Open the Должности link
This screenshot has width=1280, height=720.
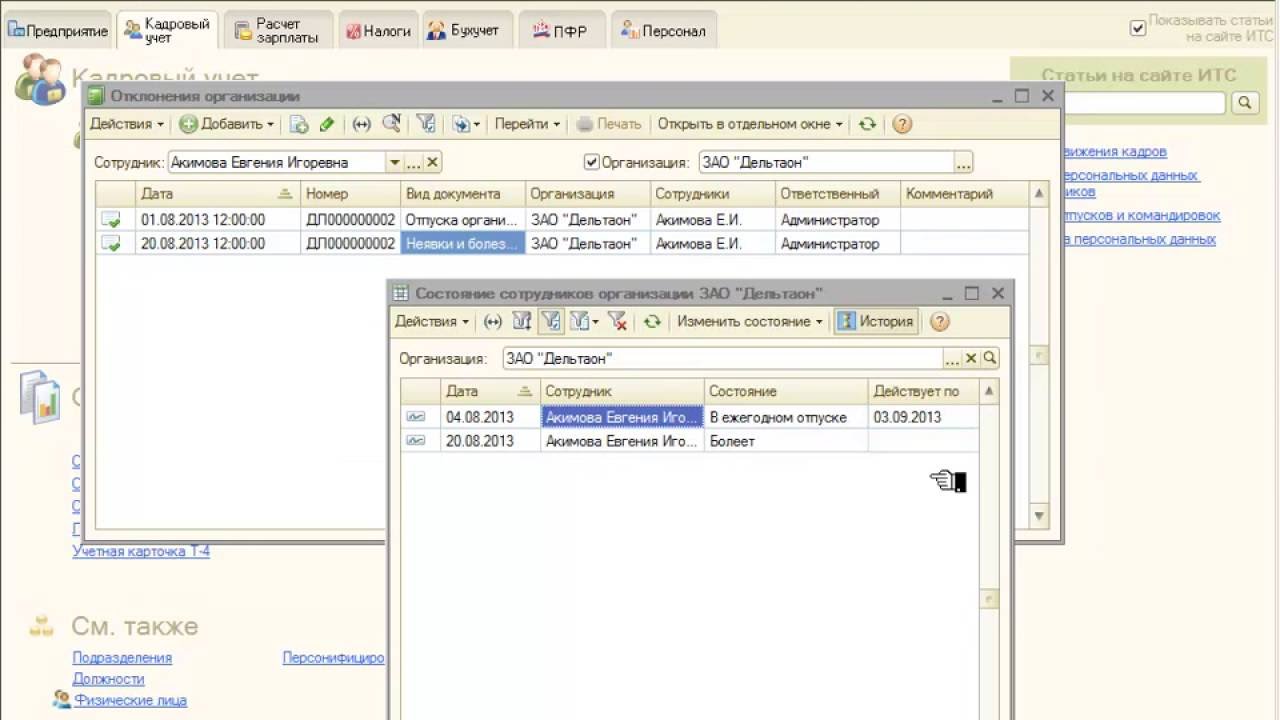108,679
